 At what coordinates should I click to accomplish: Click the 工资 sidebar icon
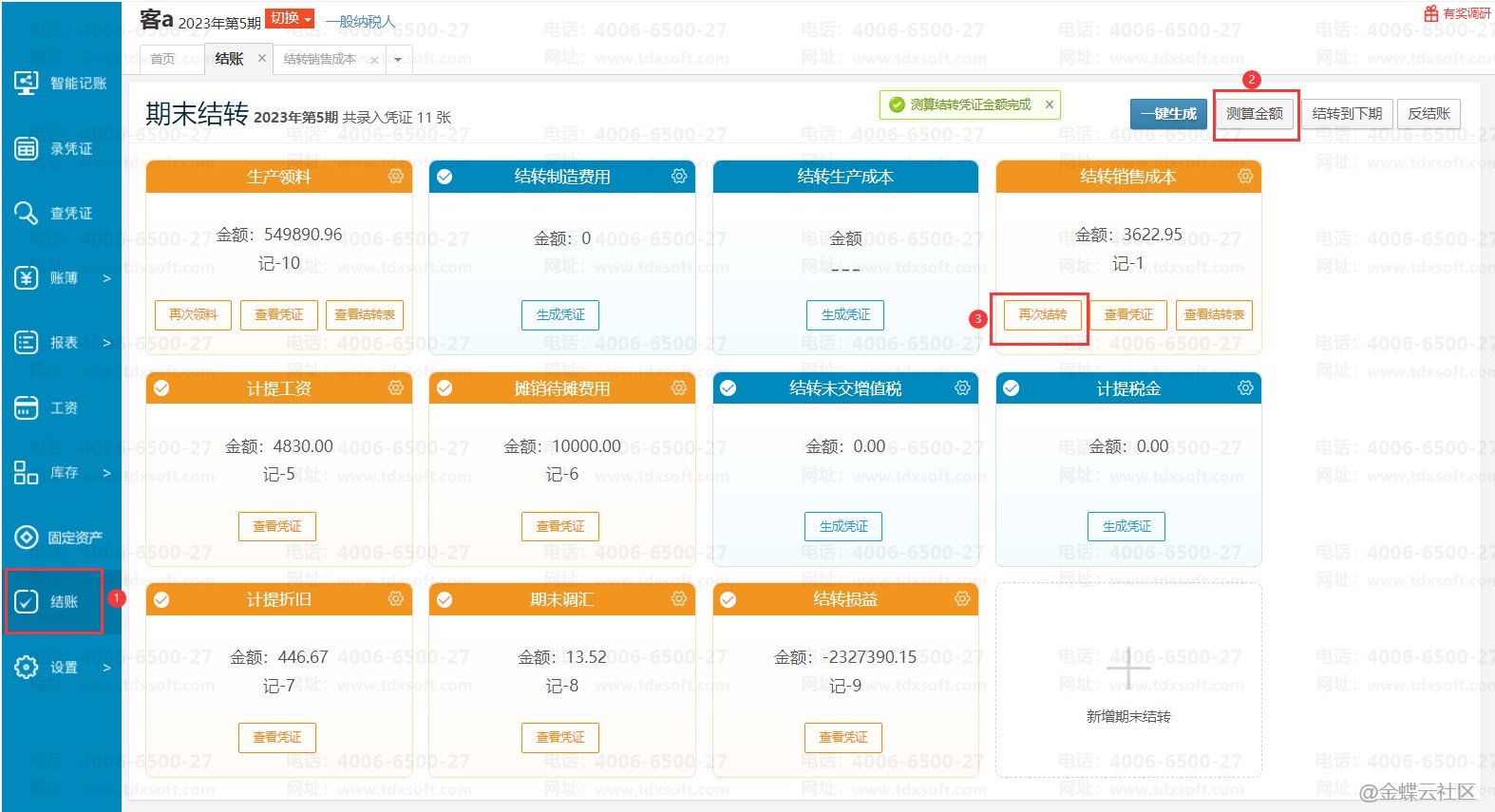[27, 407]
